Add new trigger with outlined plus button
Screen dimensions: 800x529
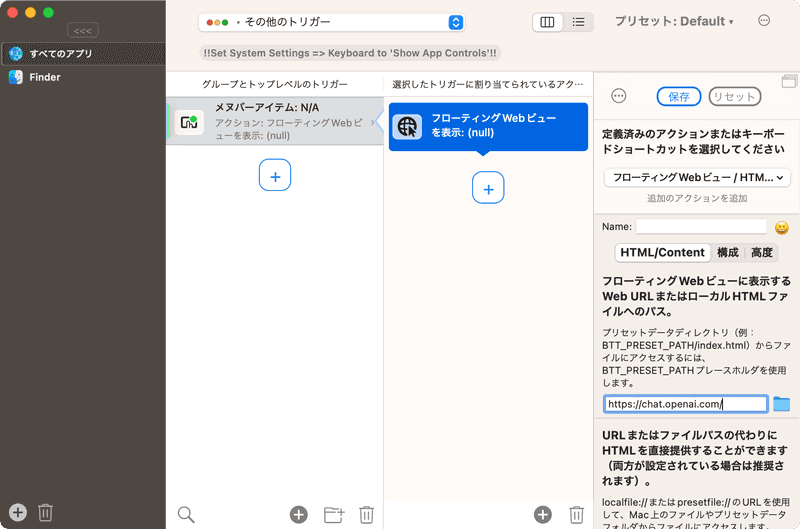(x=275, y=175)
